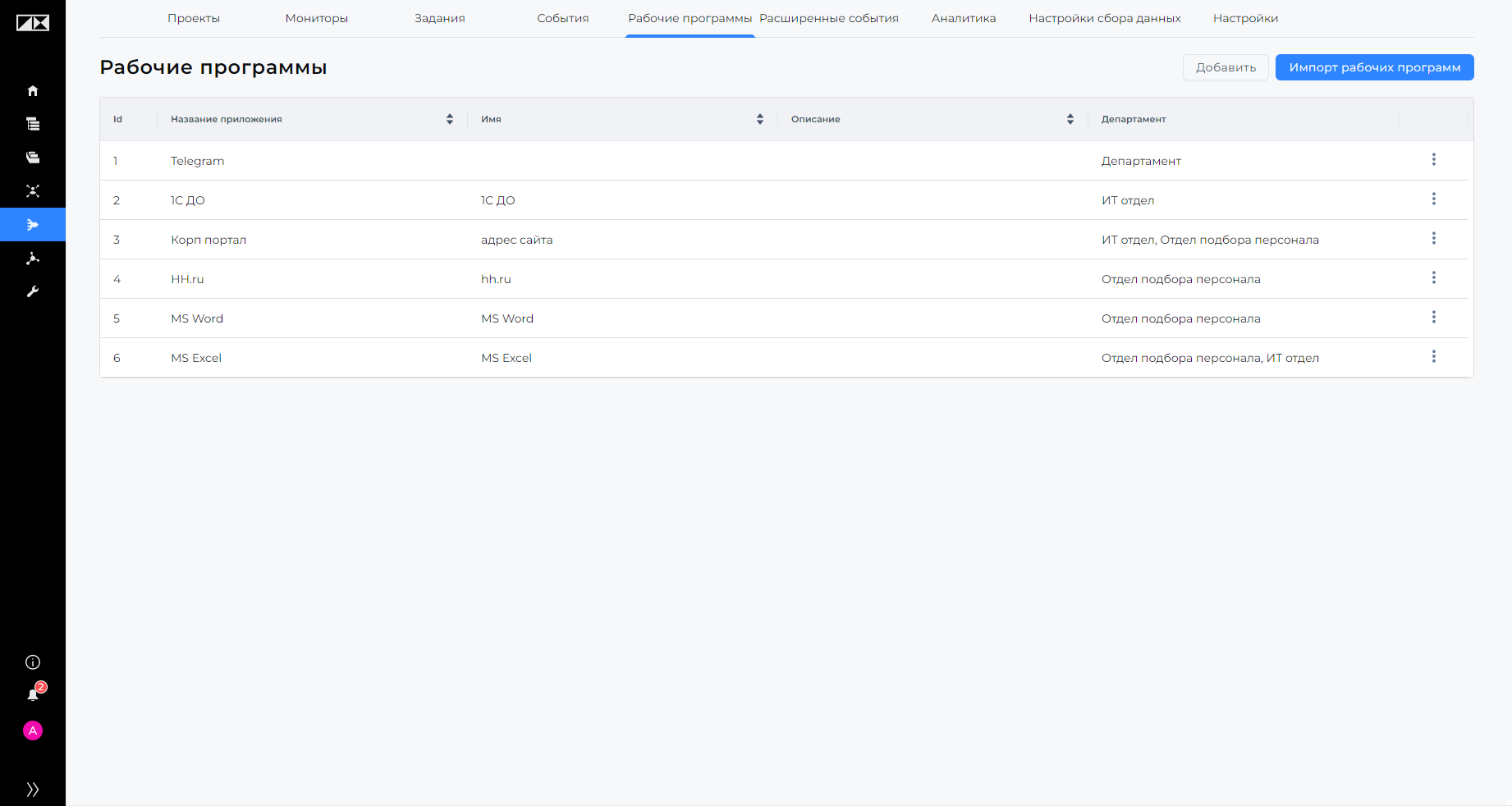Click 'Импорт рабочих программ' button
The height and width of the screenshot is (806, 1512).
(x=1375, y=67)
